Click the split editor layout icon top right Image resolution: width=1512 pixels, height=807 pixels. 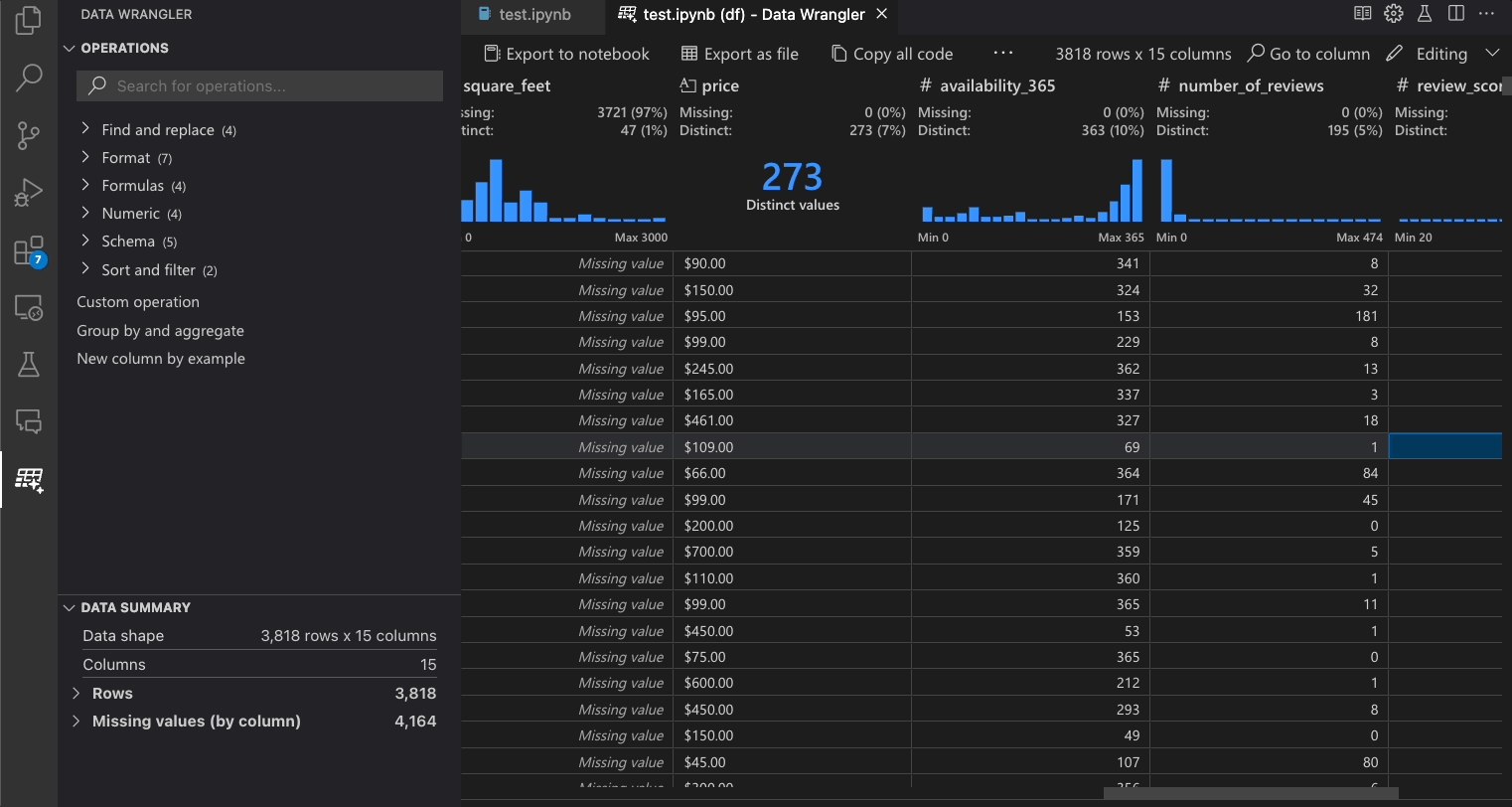point(1456,12)
